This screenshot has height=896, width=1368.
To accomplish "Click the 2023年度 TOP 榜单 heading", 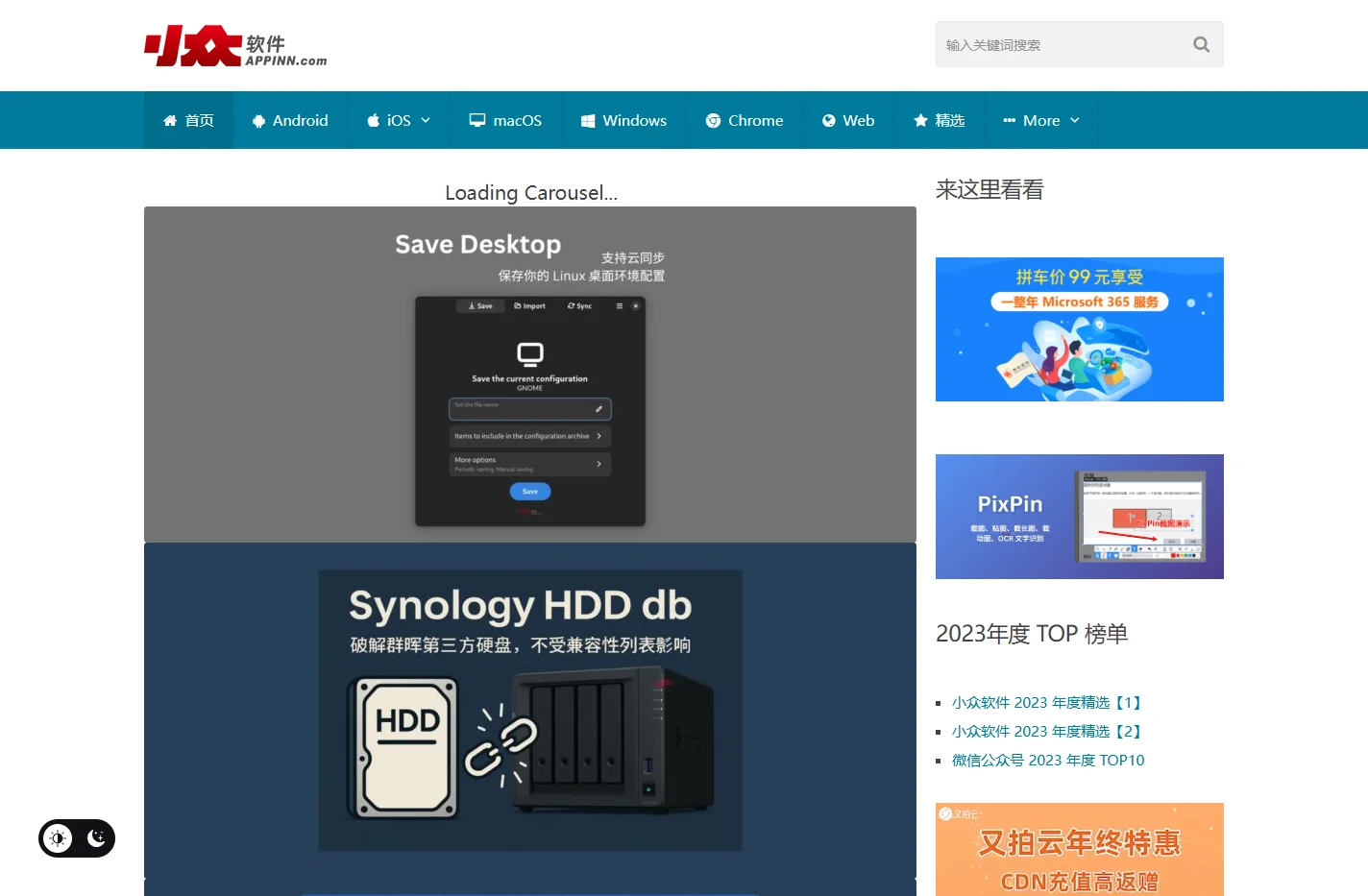I will tap(1032, 634).
